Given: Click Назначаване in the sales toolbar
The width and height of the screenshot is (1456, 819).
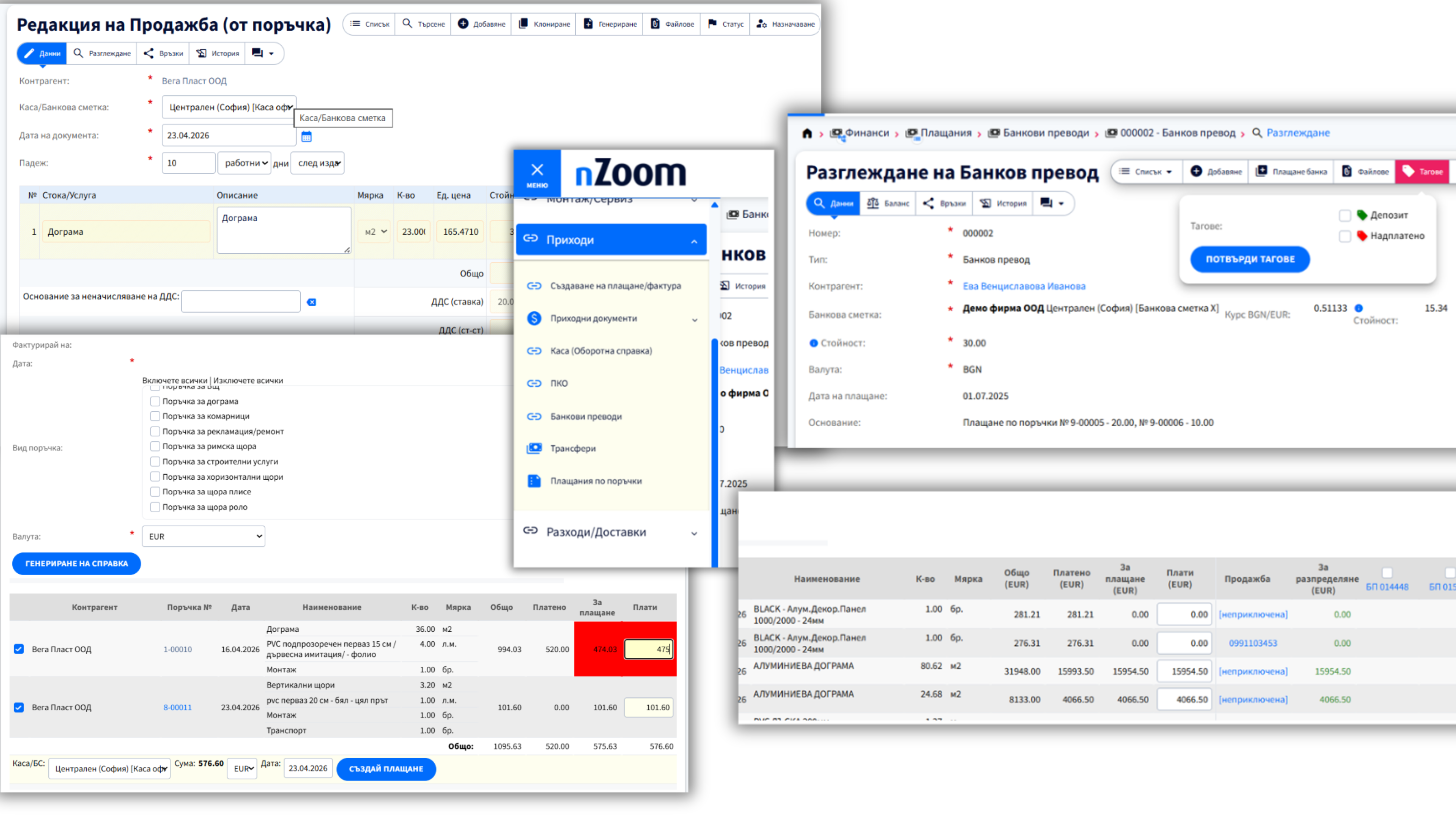Looking at the screenshot, I should coord(785,24).
